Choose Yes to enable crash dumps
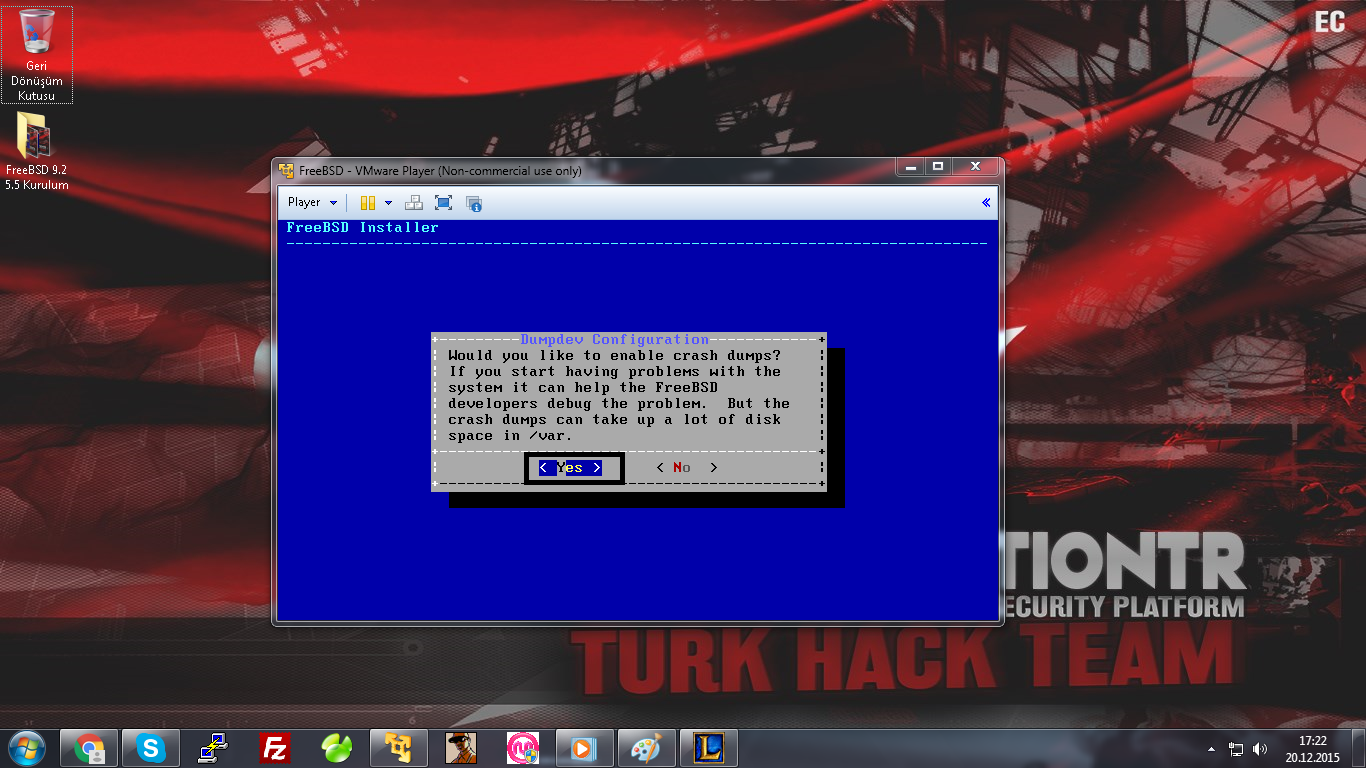Image resolution: width=1366 pixels, height=768 pixels. pyautogui.click(x=570, y=467)
